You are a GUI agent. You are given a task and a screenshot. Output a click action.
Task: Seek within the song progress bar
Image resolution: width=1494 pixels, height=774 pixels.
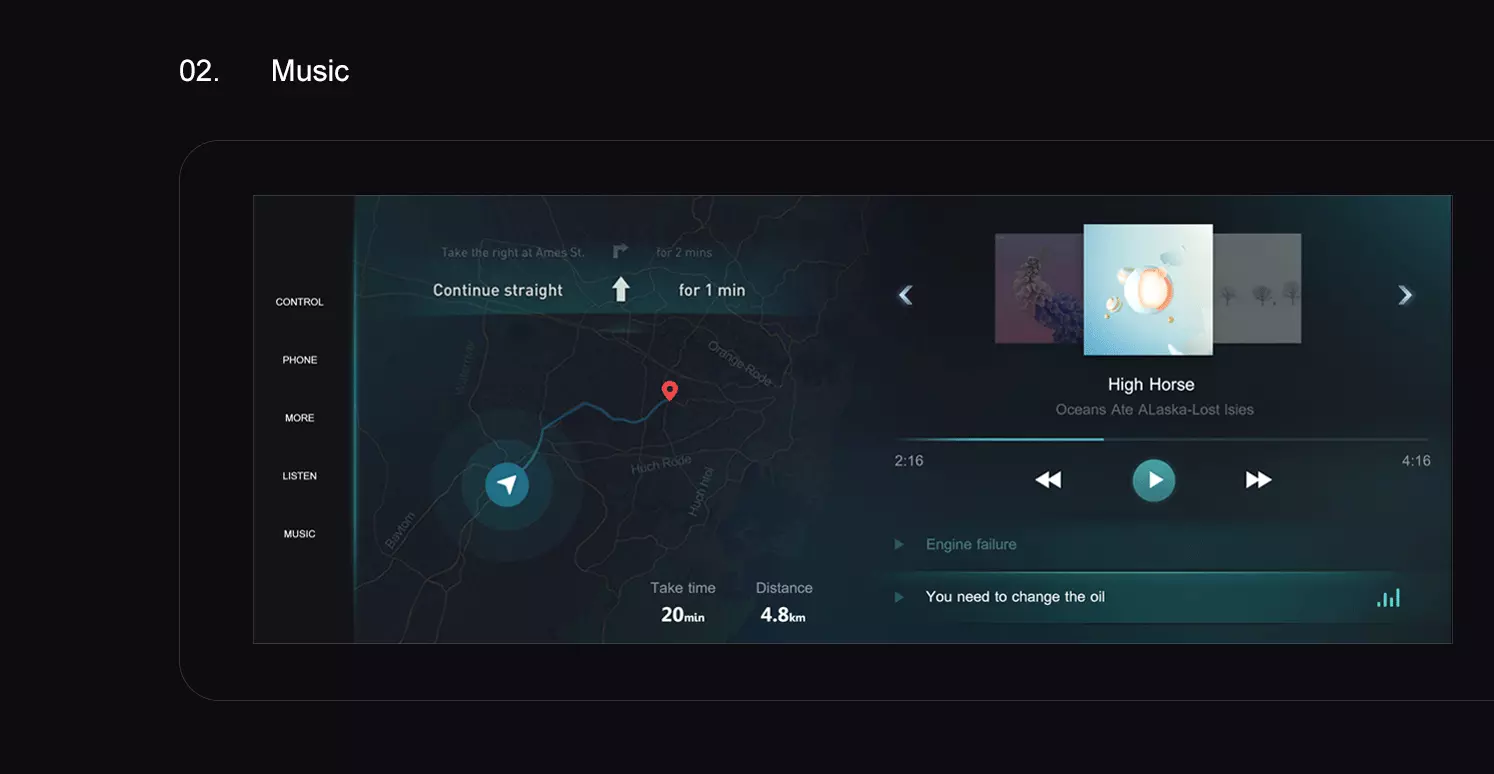tap(1162, 439)
